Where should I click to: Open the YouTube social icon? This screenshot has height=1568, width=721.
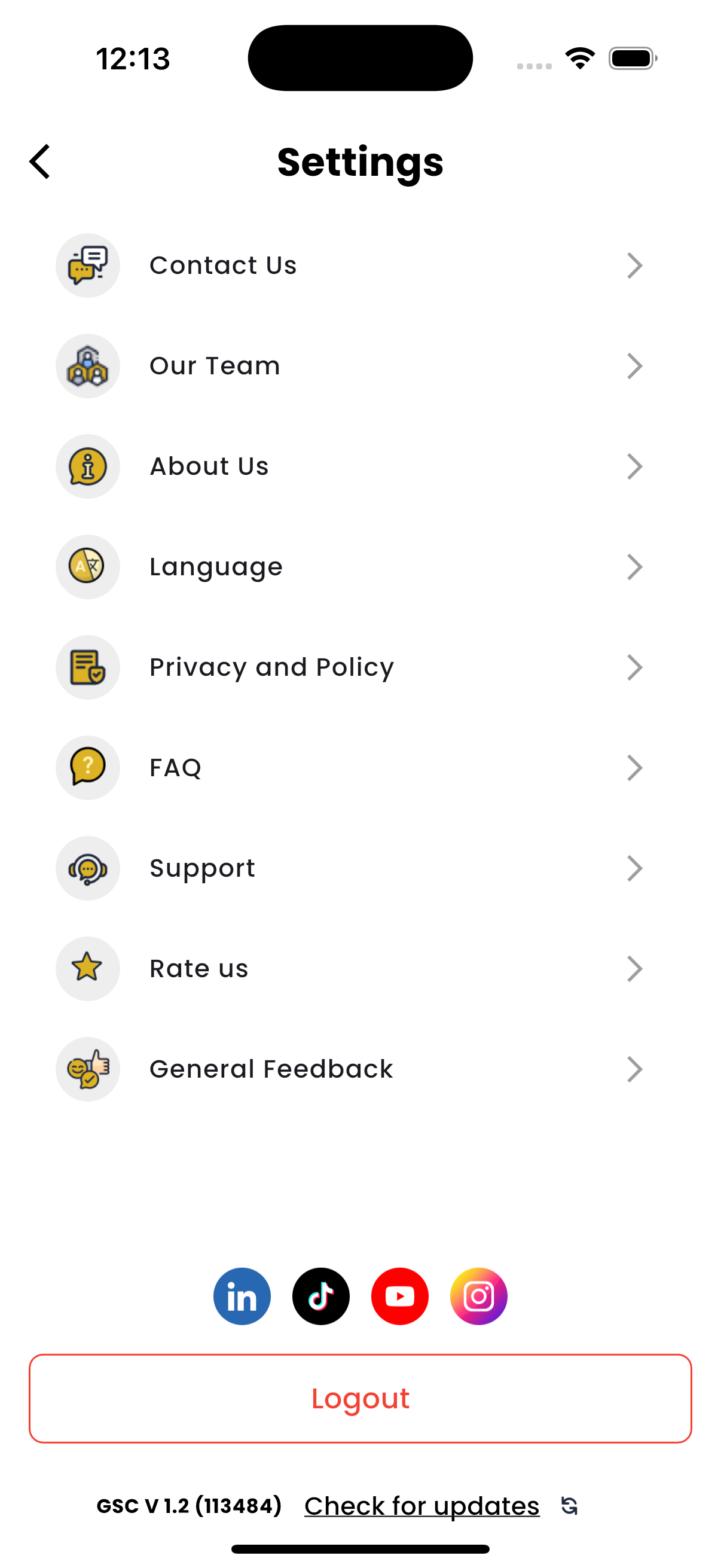point(400,1296)
